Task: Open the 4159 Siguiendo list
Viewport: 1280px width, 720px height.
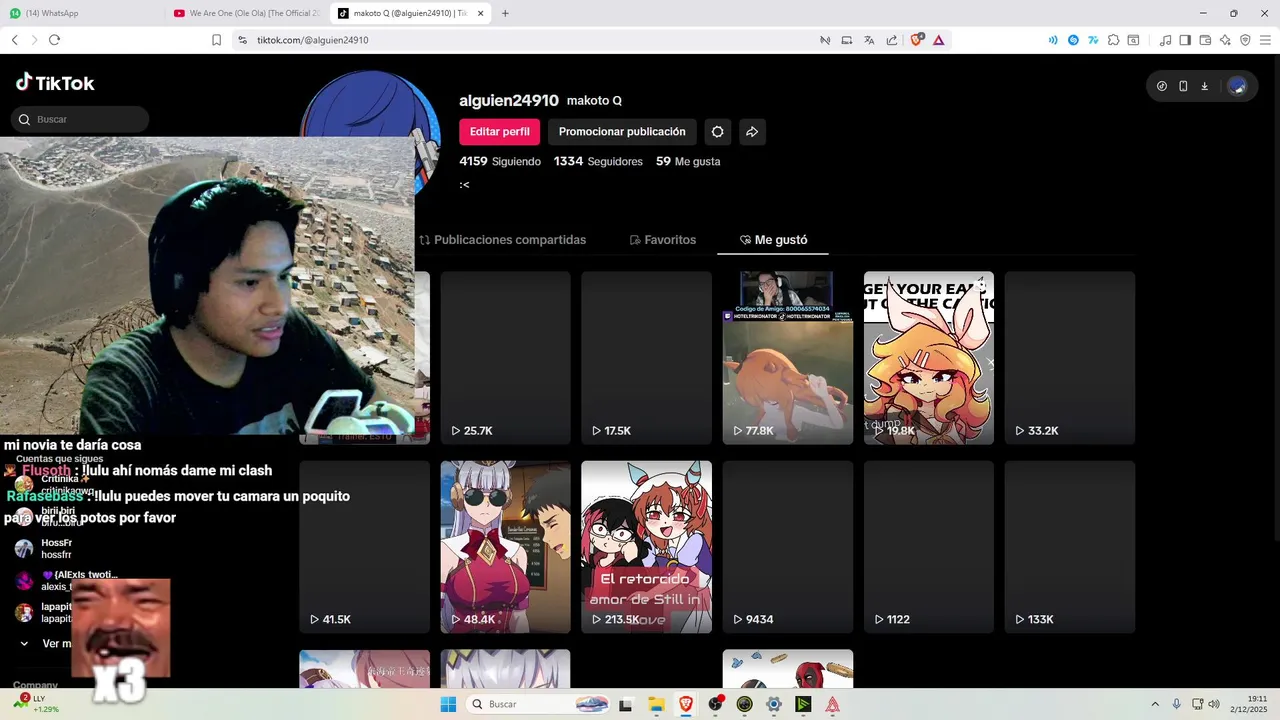Action: pos(500,161)
